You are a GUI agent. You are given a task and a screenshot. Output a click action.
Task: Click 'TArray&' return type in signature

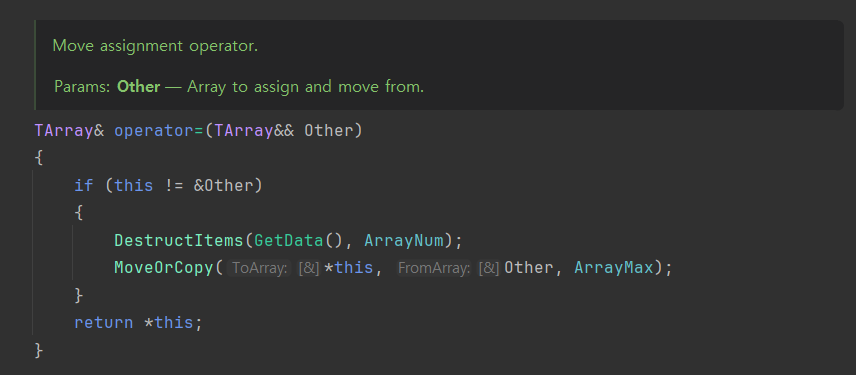click(69, 131)
